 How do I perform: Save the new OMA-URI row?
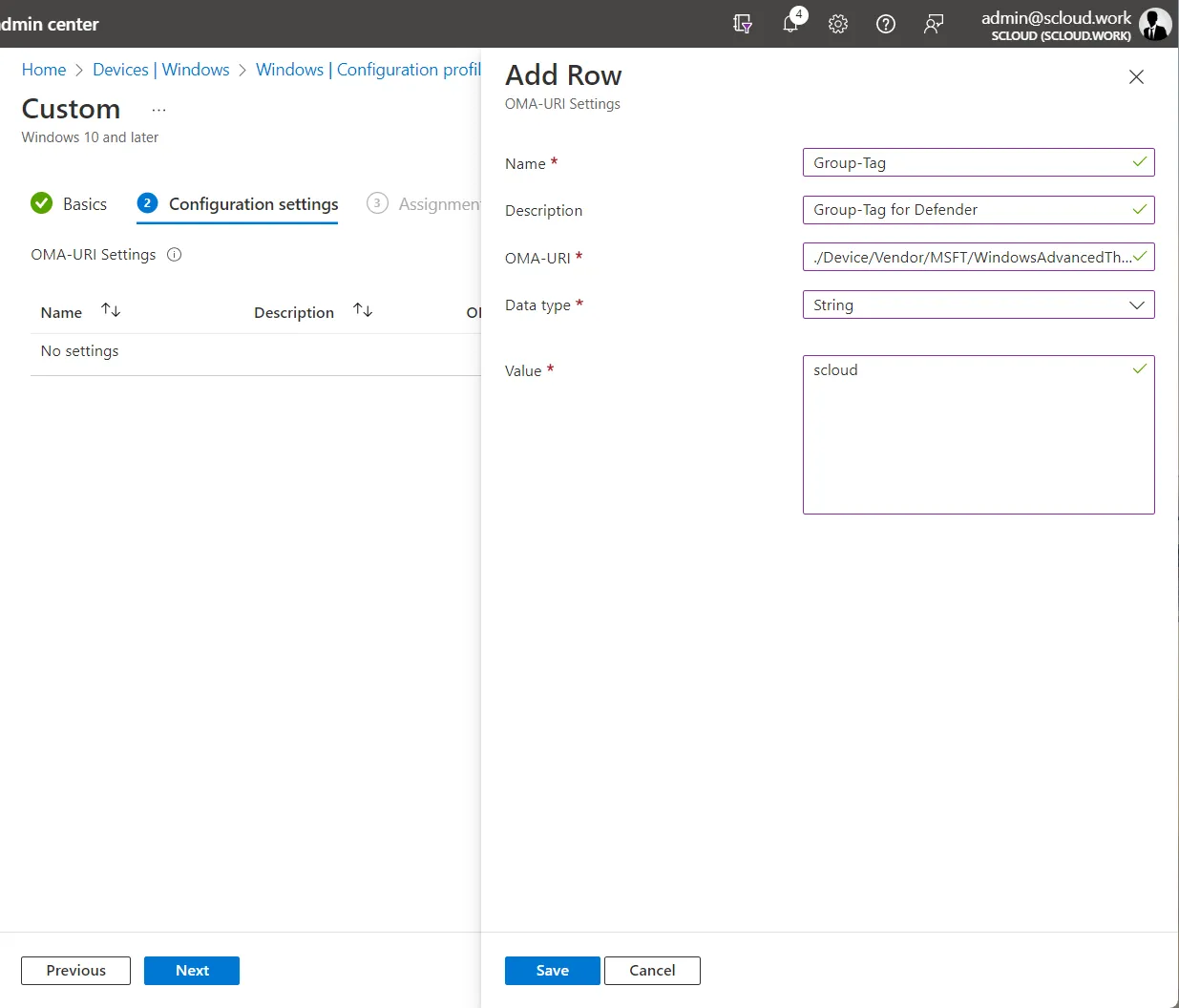coord(553,970)
